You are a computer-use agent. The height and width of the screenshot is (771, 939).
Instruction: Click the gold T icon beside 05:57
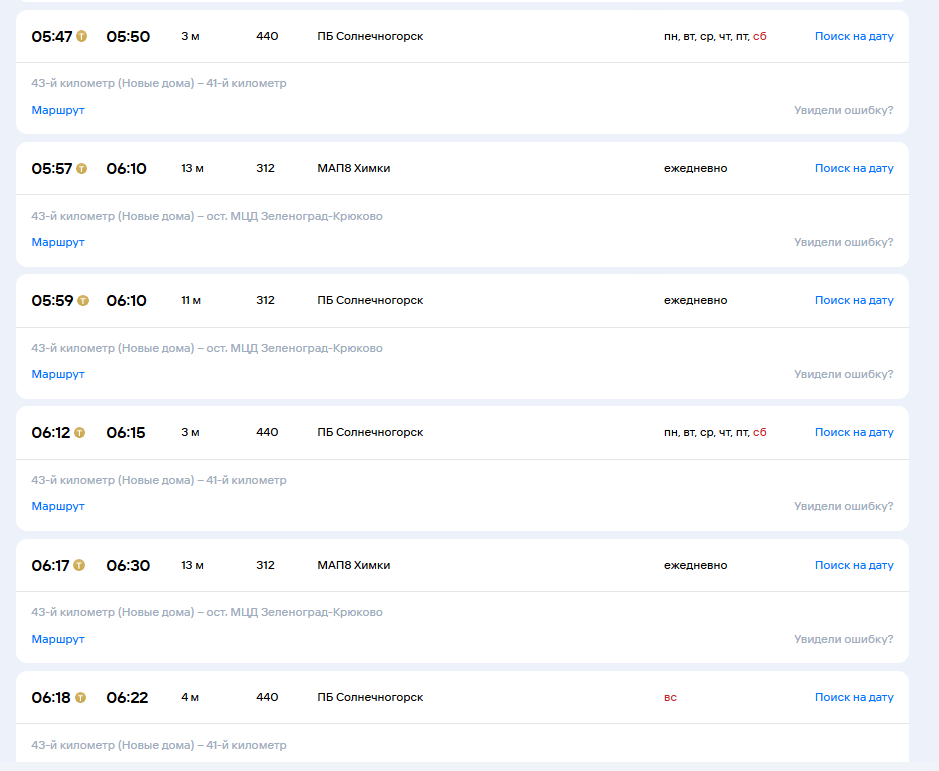81,169
